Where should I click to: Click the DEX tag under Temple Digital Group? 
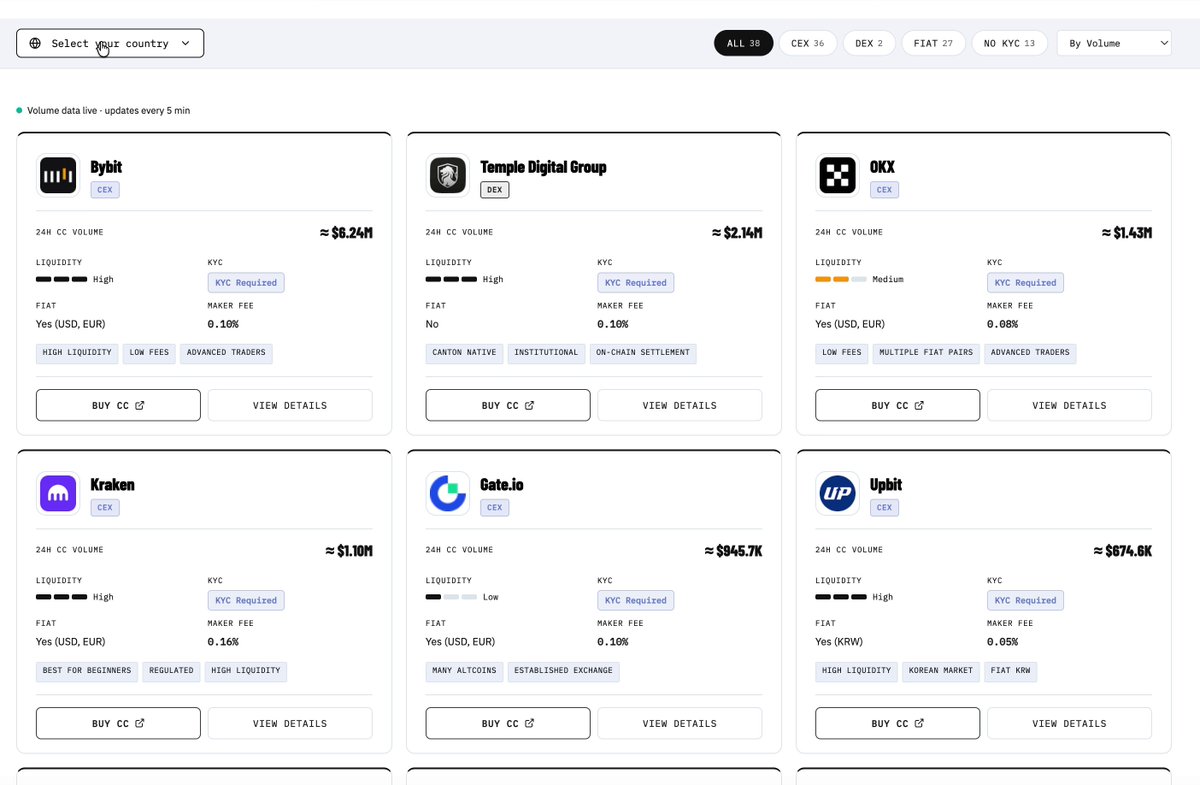[x=495, y=190]
